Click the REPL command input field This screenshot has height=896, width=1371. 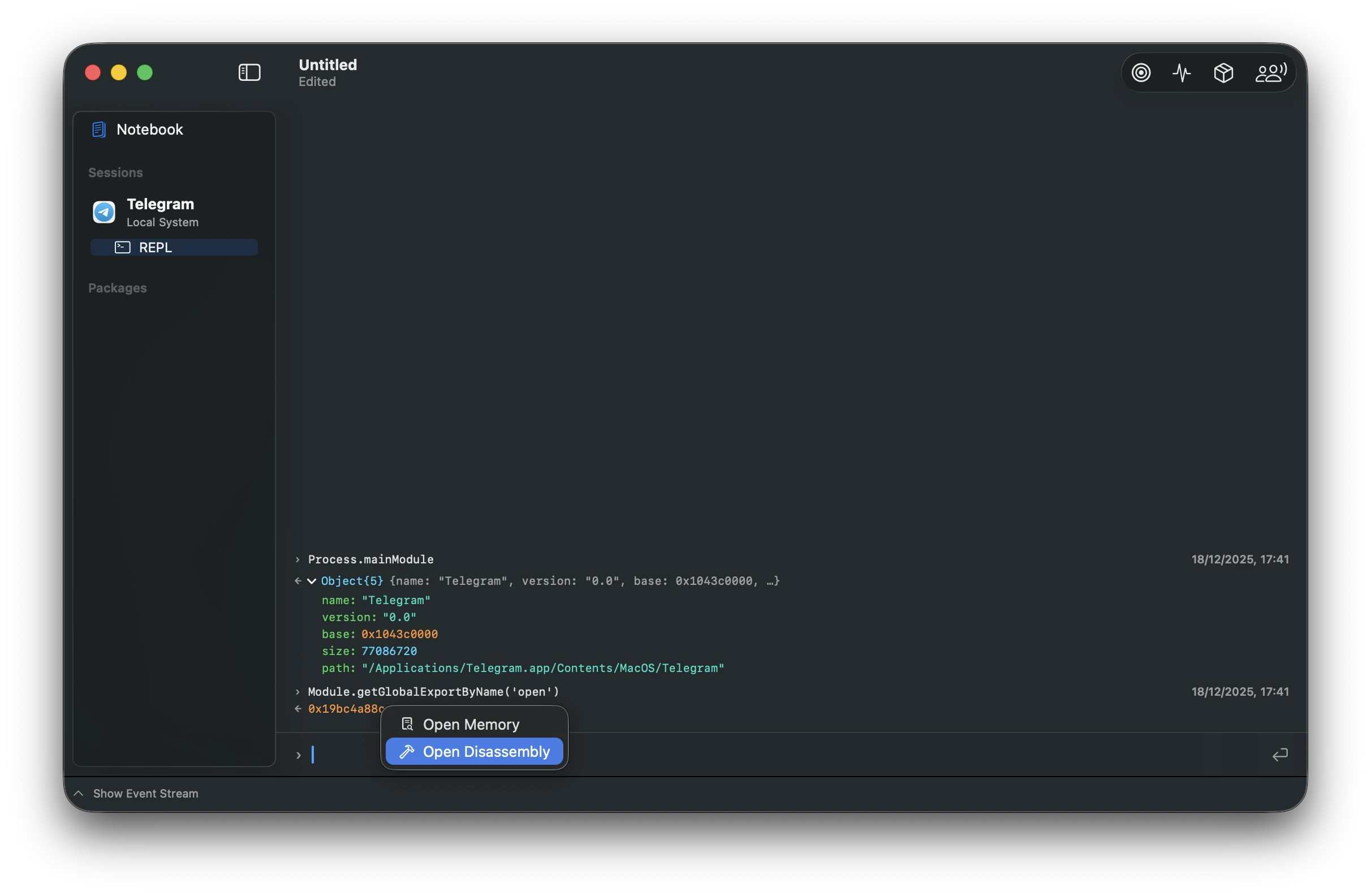(x=786, y=755)
